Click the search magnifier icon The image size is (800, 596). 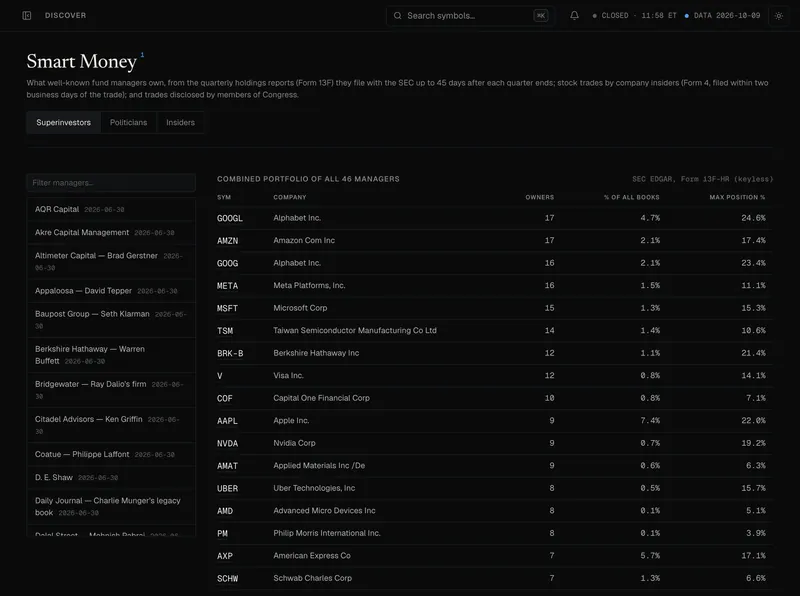[397, 16]
